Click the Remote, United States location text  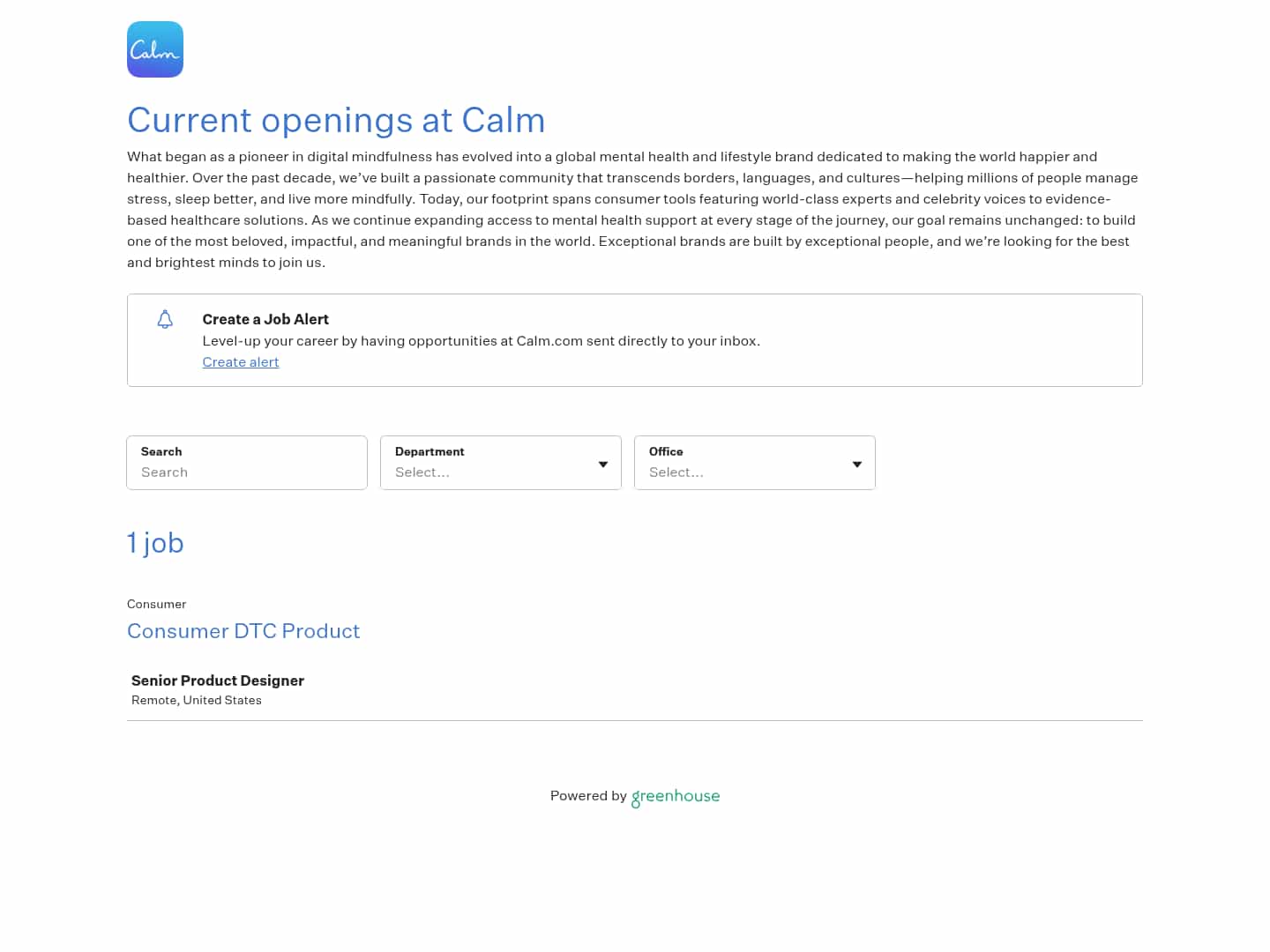(197, 700)
